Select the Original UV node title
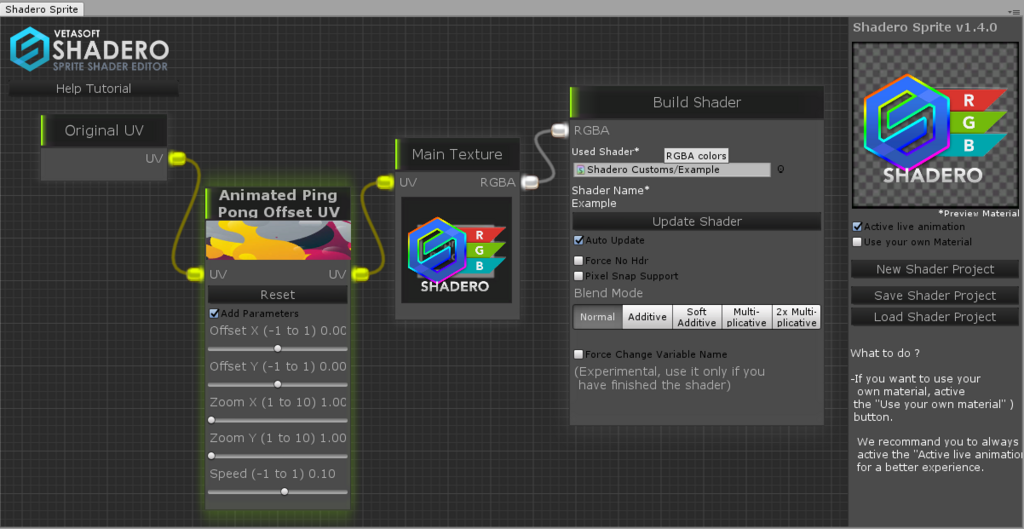1024x529 pixels. 104,131
